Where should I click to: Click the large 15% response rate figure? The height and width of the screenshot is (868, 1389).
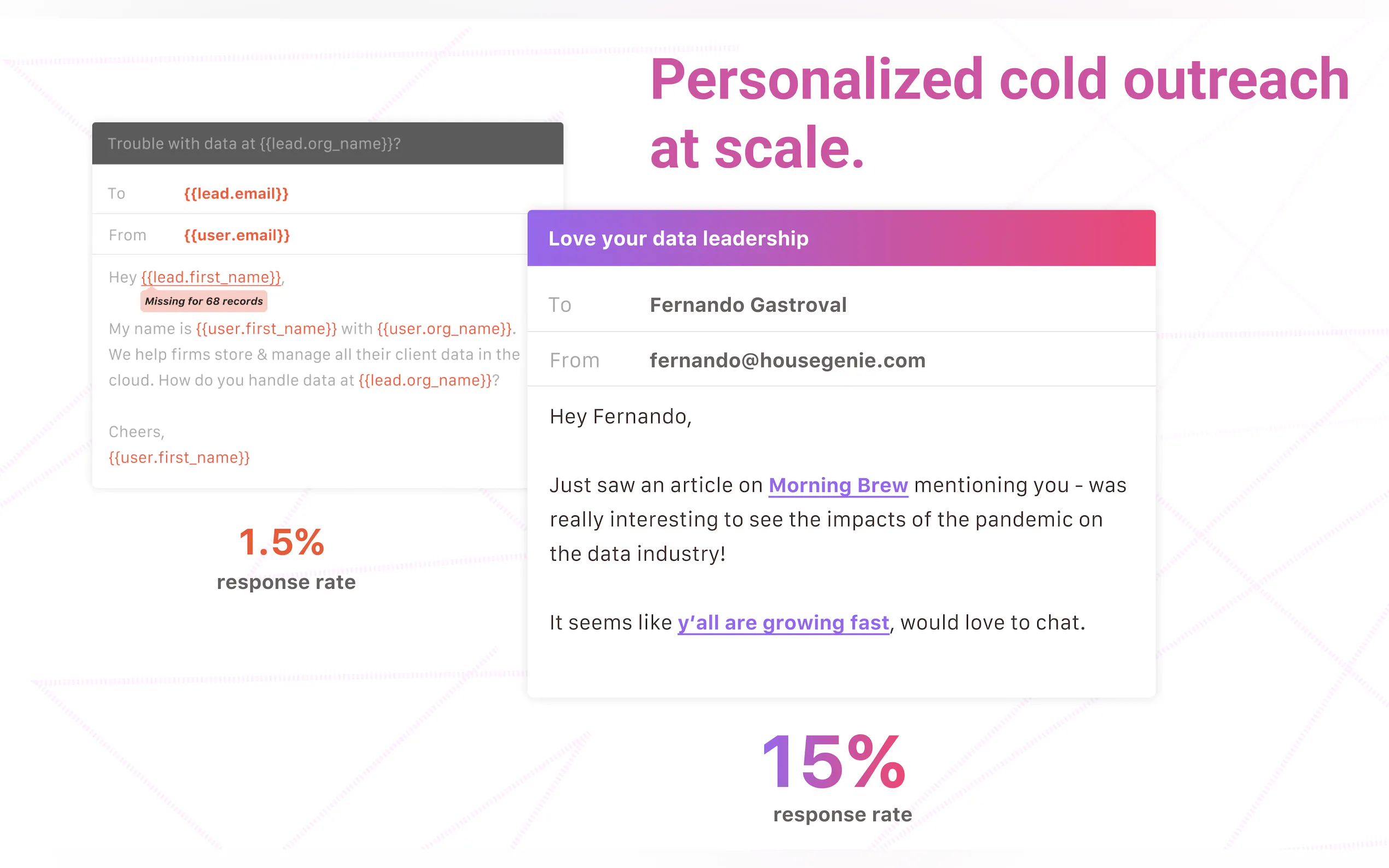833,763
